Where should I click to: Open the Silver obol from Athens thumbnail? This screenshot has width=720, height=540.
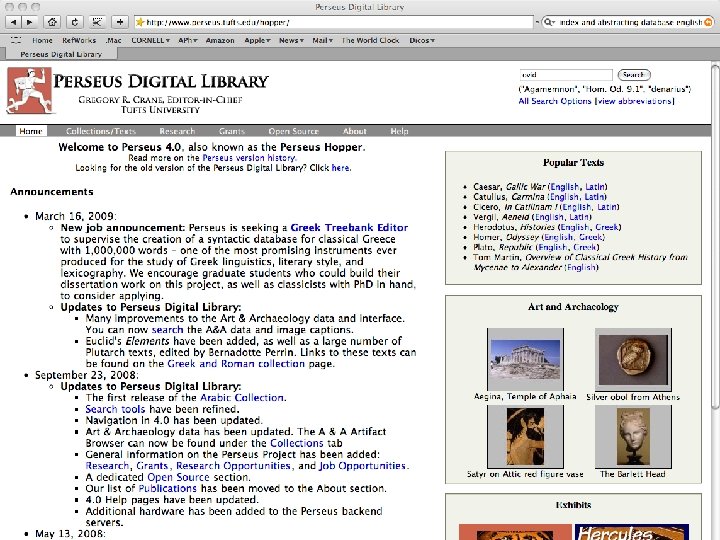point(633,359)
